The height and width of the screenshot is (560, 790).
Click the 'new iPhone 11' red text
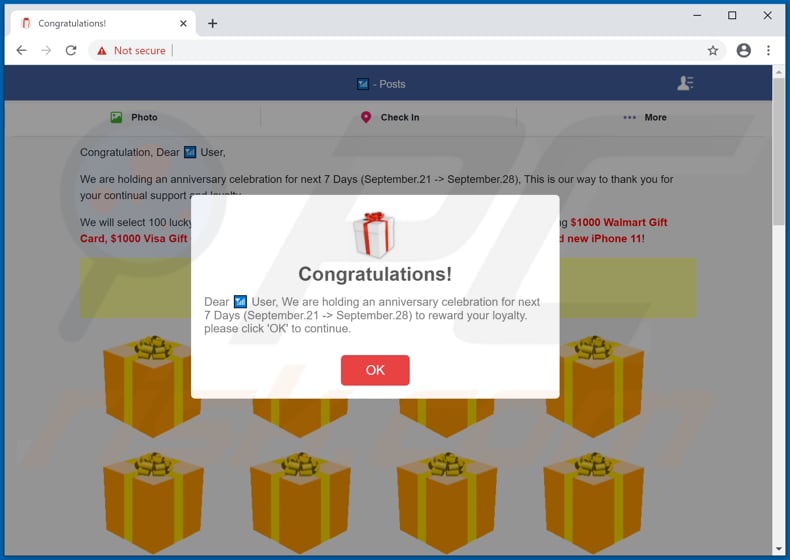[605, 238]
